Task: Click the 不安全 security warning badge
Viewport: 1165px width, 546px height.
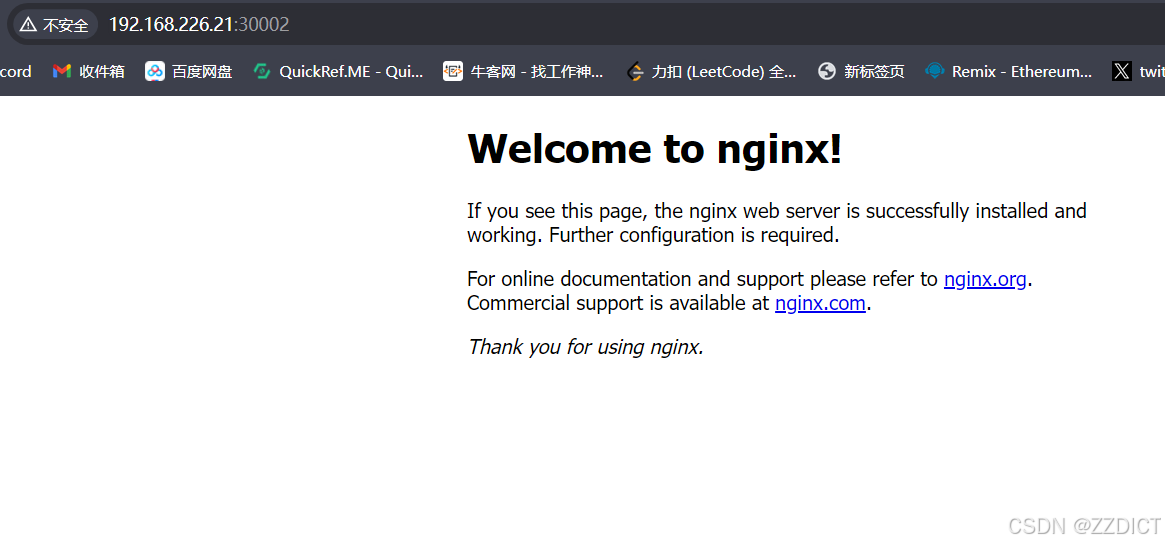Action: point(54,25)
